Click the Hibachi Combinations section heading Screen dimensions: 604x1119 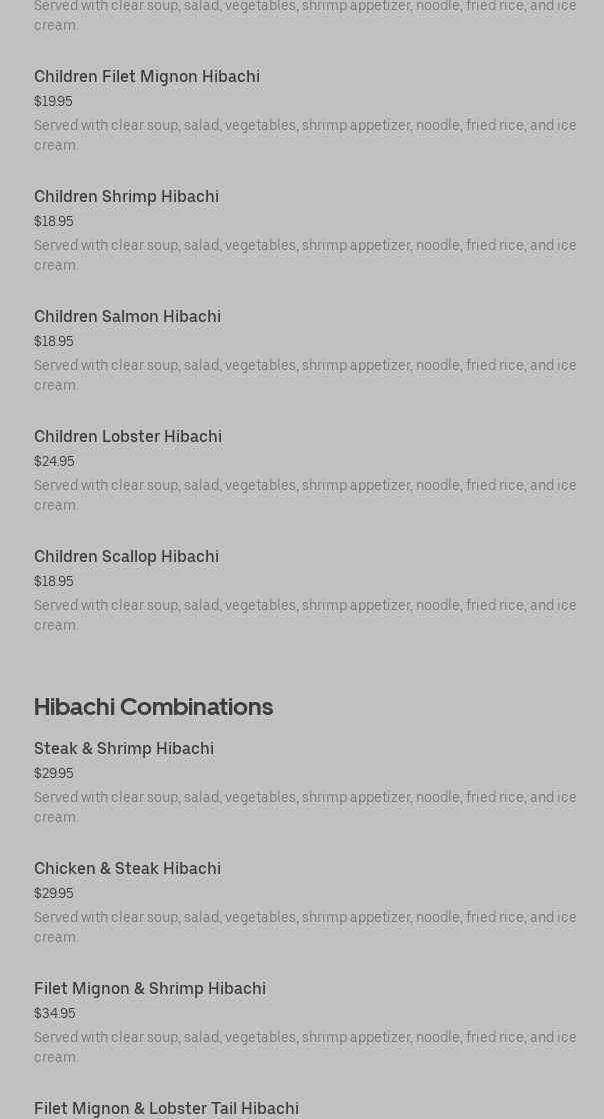[x=153, y=707]
